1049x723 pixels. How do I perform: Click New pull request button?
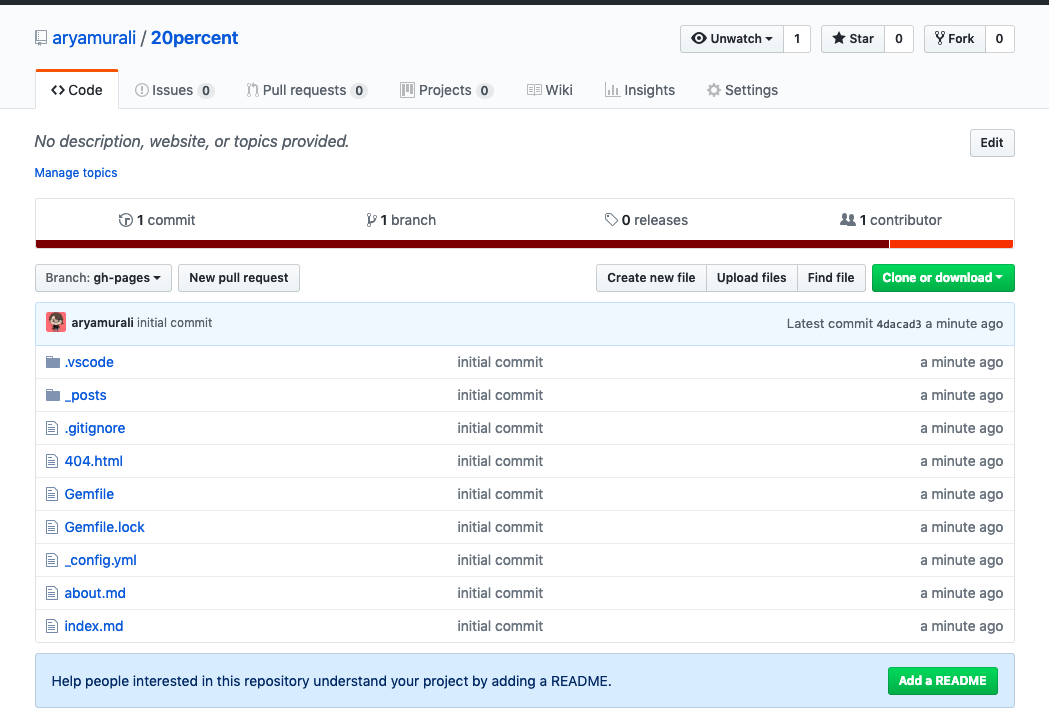(239, 278)
